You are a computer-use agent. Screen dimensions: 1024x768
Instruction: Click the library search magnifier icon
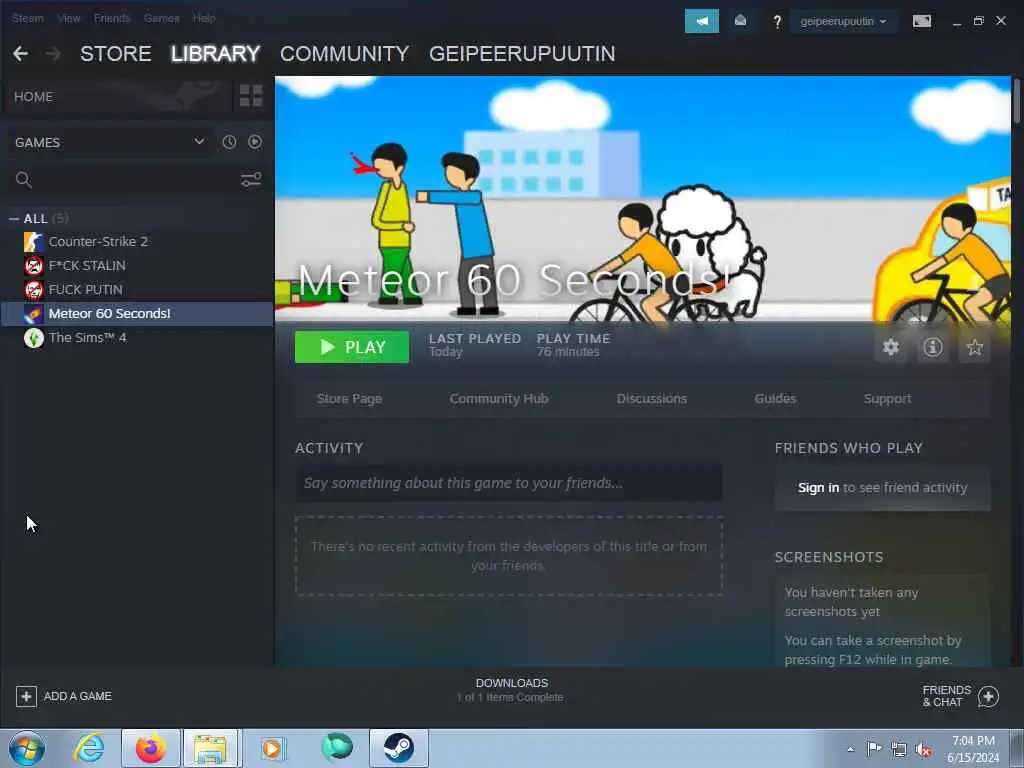coord(24,180)
